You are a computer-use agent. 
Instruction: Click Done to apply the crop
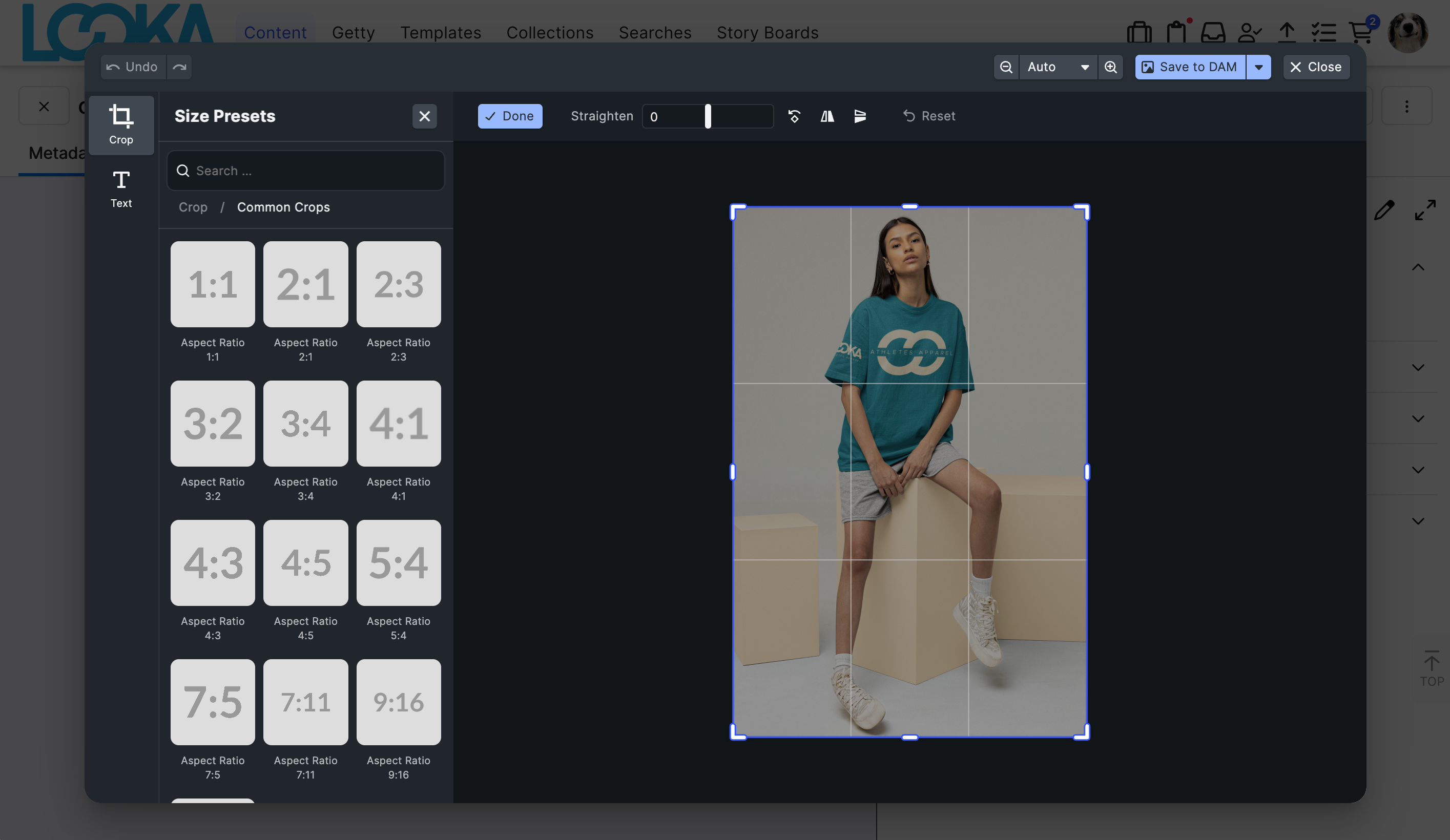[509, 116]
